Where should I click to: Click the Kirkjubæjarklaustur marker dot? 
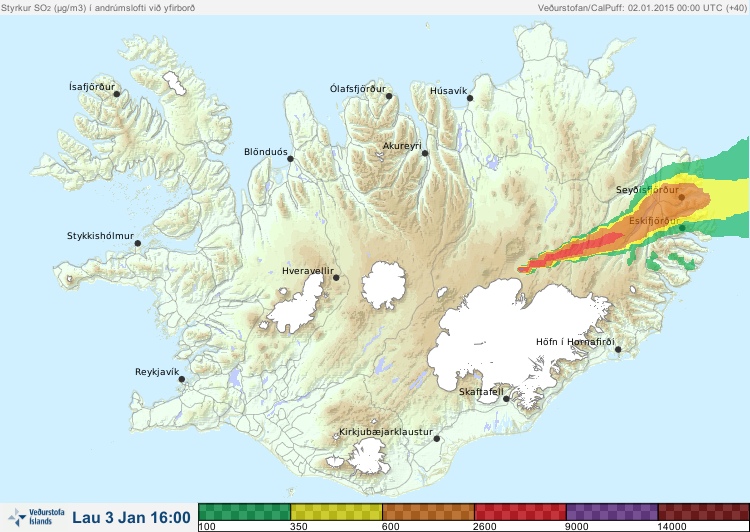[x=436, y=439]
